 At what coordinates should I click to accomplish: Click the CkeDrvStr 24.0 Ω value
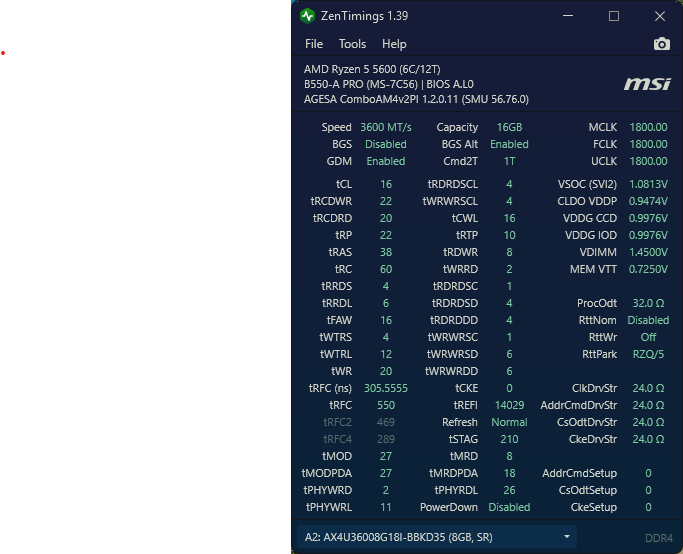(x=648, y=439)
